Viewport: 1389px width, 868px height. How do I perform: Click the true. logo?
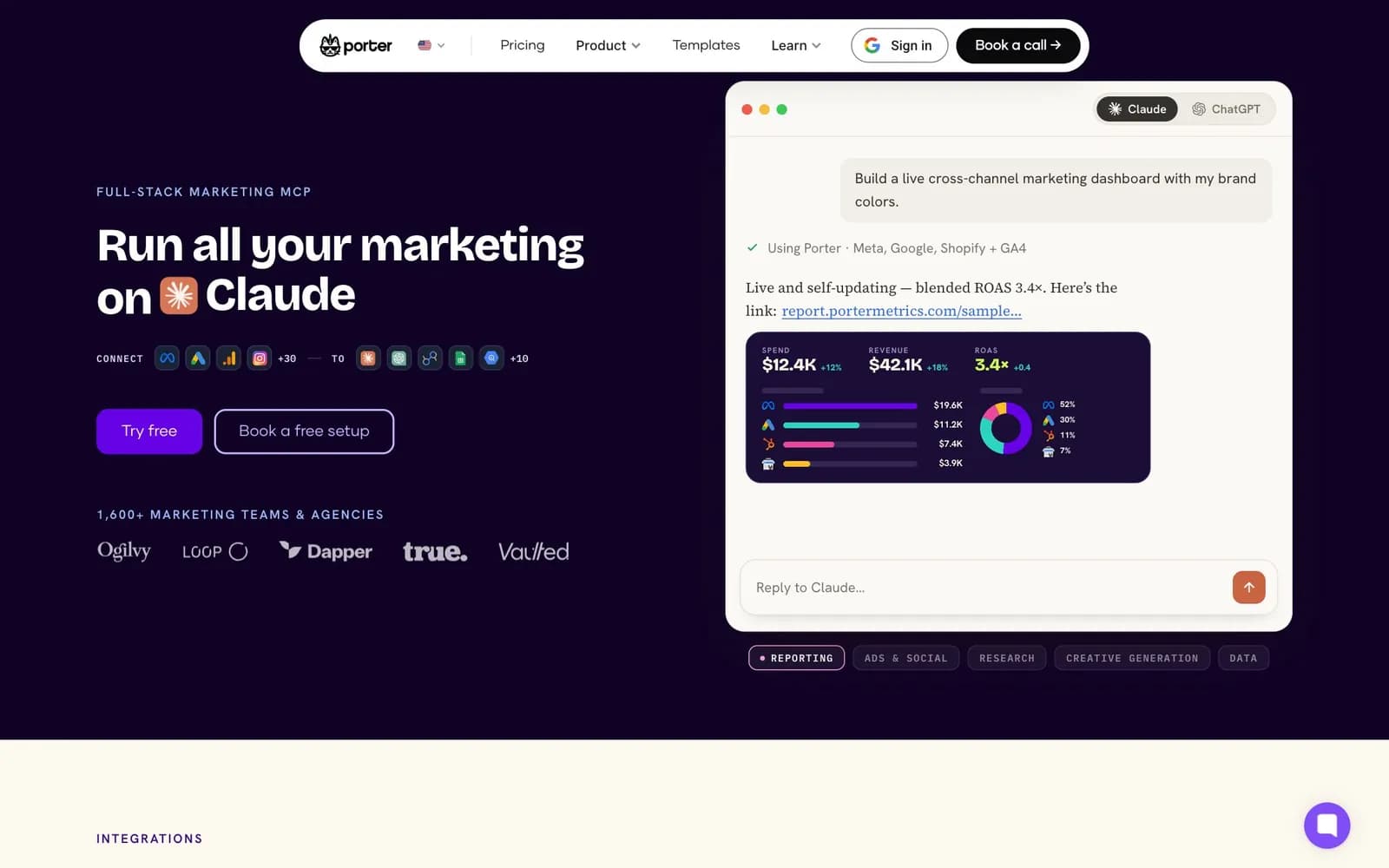point(435,551)
